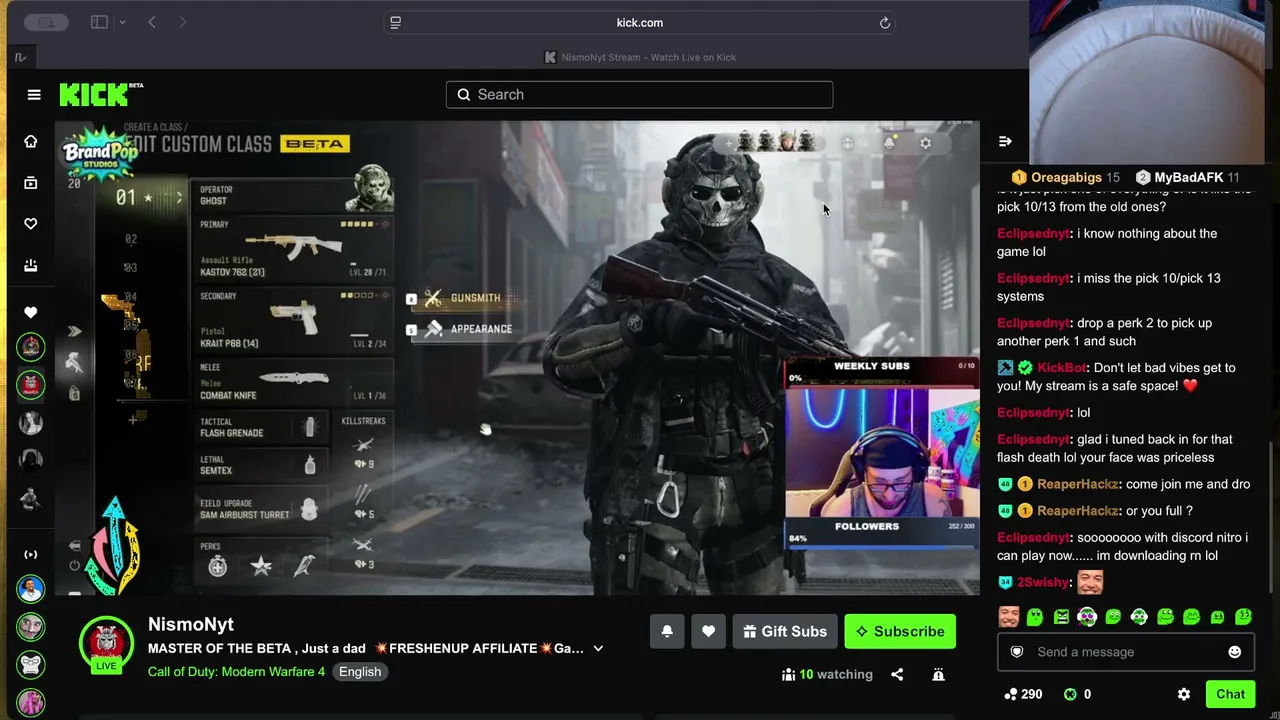The width and height of the screenshot is (1280, 720).
Task: Open the pinned tab in Safari tab bar
Action: pos(20,57)
